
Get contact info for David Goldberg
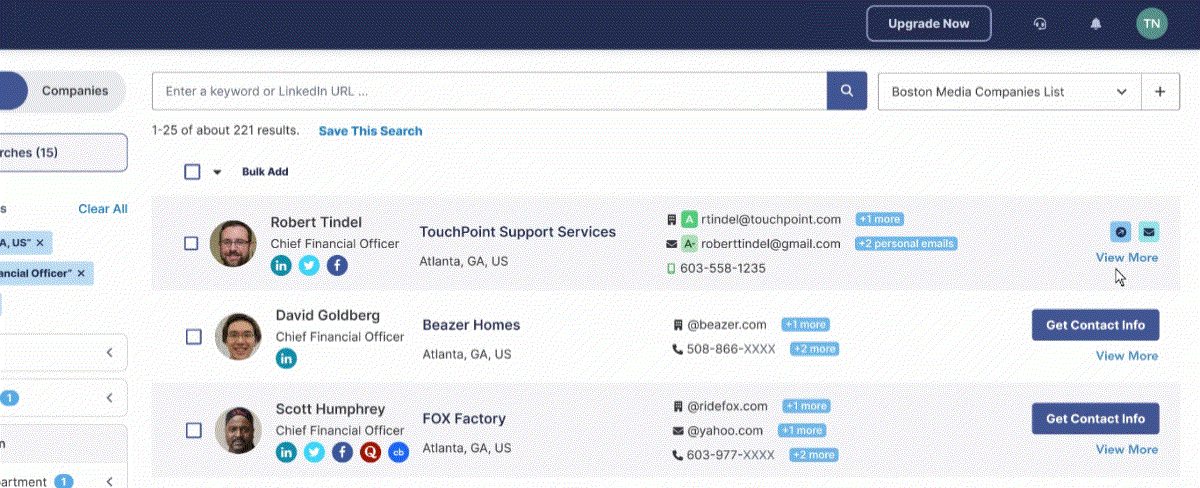pyautogui.click(x=1095, y=325)
